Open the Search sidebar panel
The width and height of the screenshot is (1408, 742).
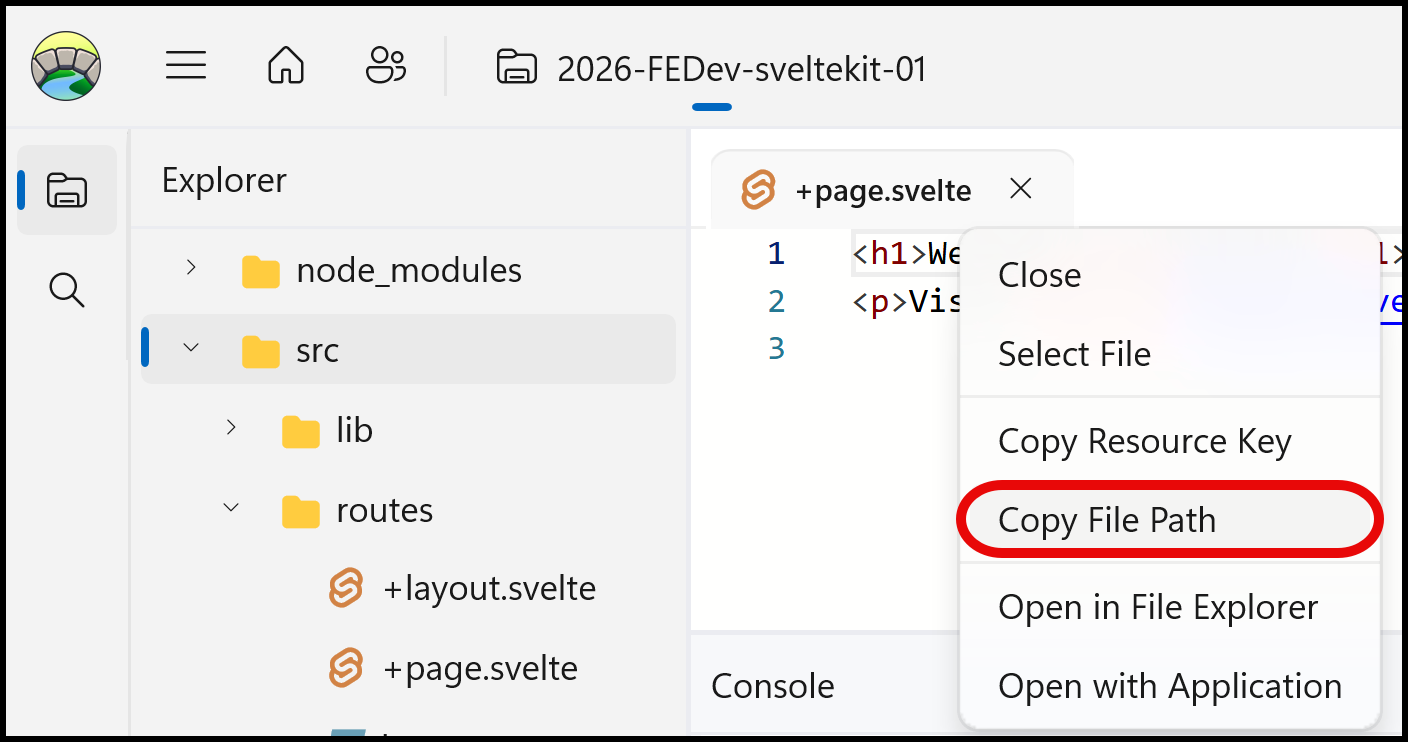(x=67, y=290)
